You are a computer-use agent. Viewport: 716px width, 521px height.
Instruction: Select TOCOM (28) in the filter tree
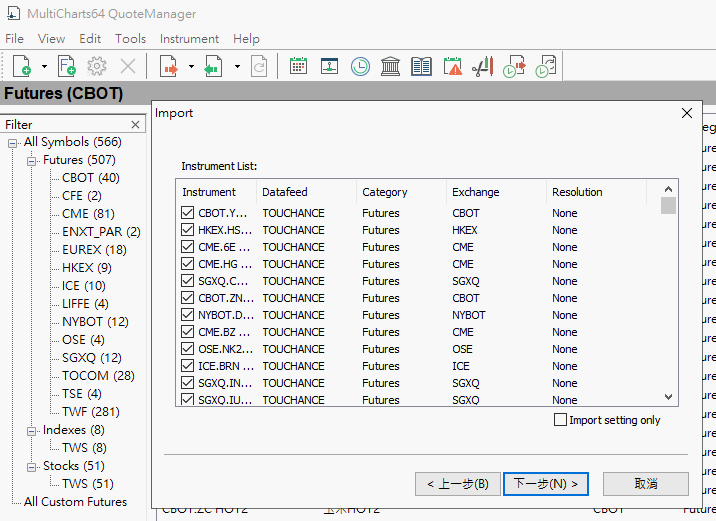[x=98, y=375]
